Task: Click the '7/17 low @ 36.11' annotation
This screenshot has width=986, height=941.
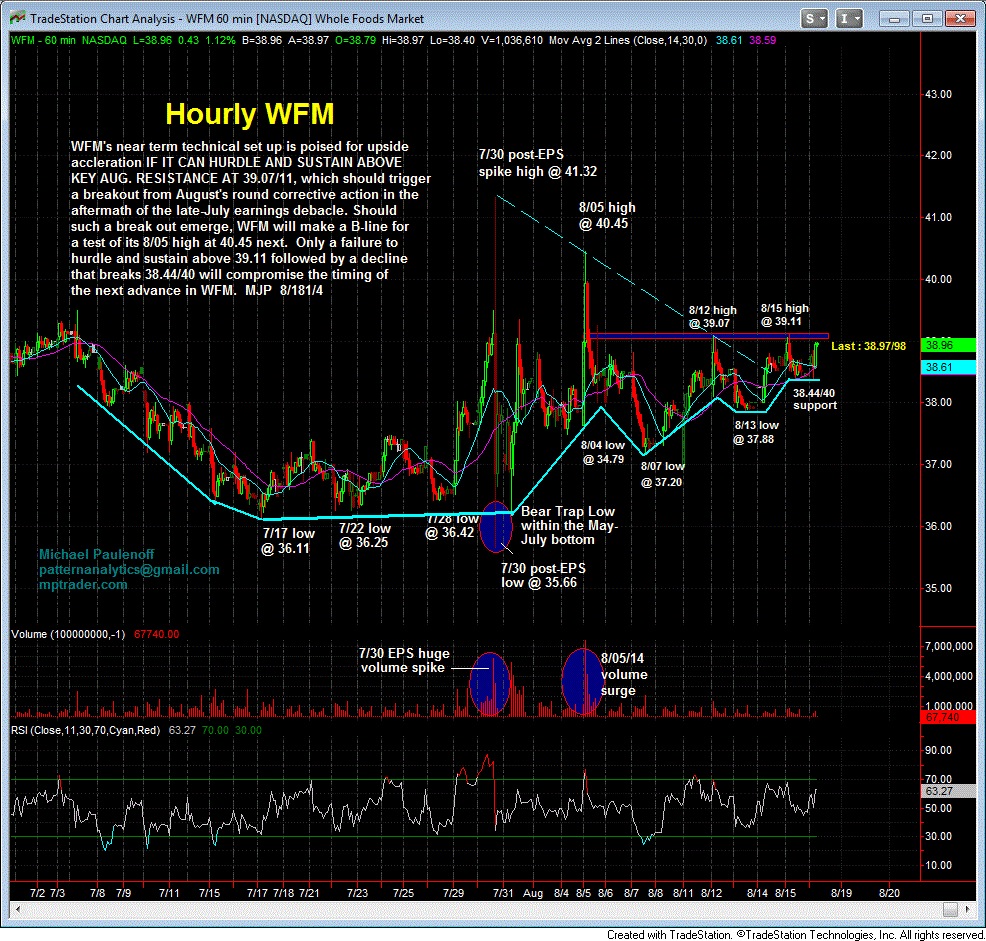Action: point(288,540)
